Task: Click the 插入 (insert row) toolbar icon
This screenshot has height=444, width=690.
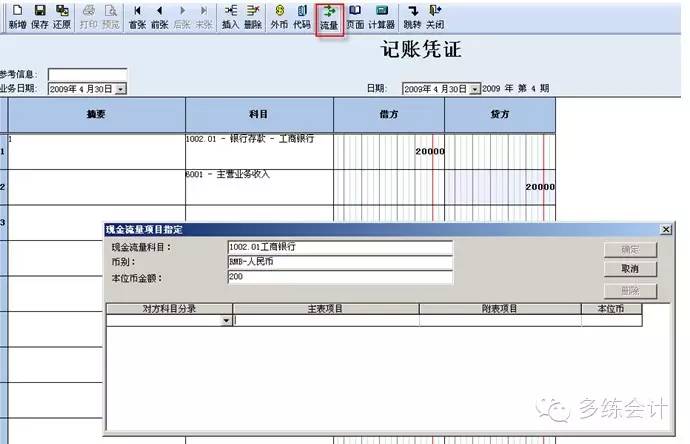Action: click(x=230, y=17)
